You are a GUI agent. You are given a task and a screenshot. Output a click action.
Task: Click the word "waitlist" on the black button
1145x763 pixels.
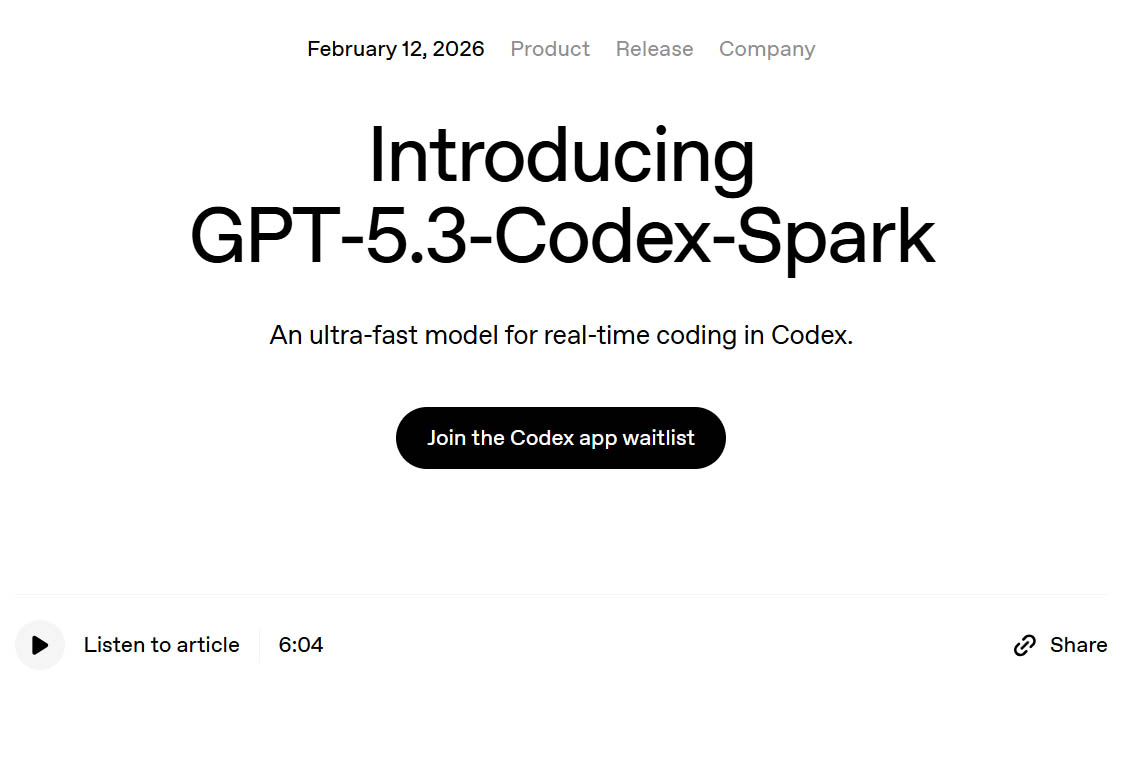coord(658,438)
